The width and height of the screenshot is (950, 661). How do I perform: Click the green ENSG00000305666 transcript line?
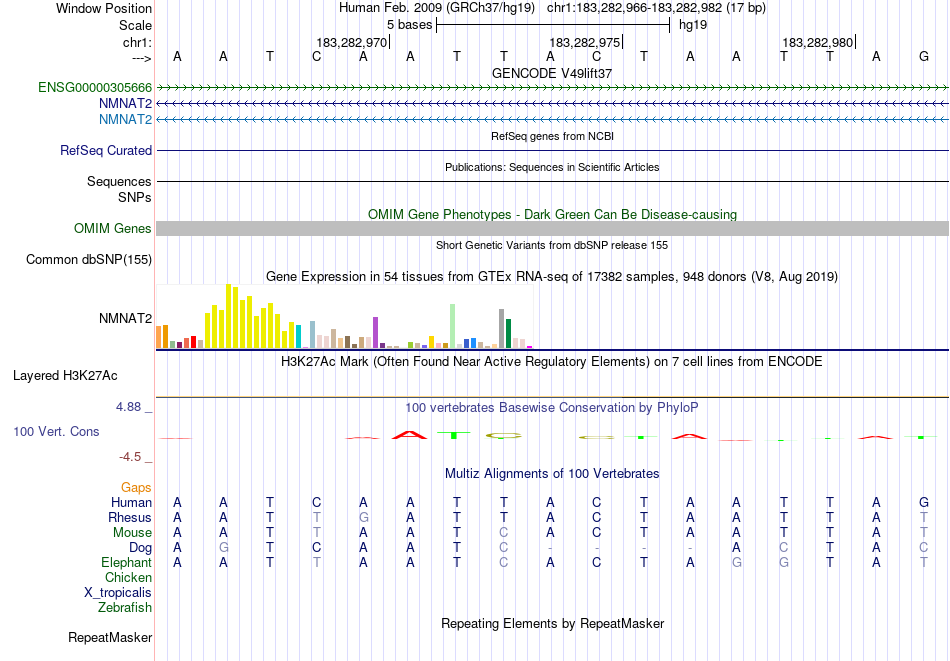[553, 88]
